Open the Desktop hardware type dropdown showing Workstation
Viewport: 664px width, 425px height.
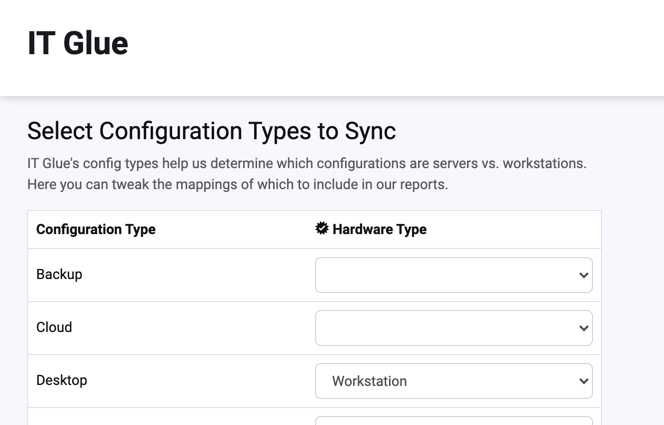454,381
